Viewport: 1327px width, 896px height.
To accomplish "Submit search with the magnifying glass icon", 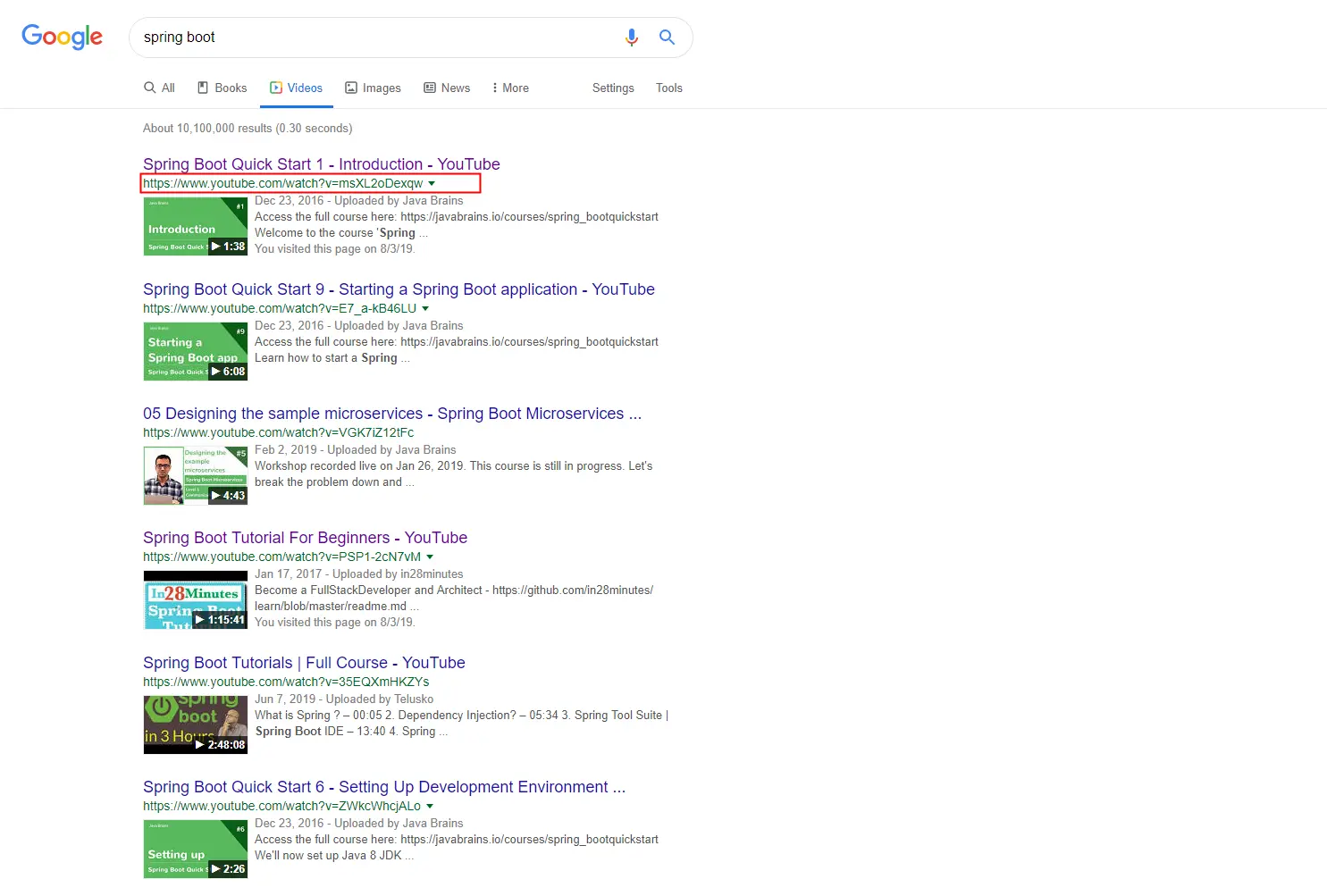I will 667,38.
